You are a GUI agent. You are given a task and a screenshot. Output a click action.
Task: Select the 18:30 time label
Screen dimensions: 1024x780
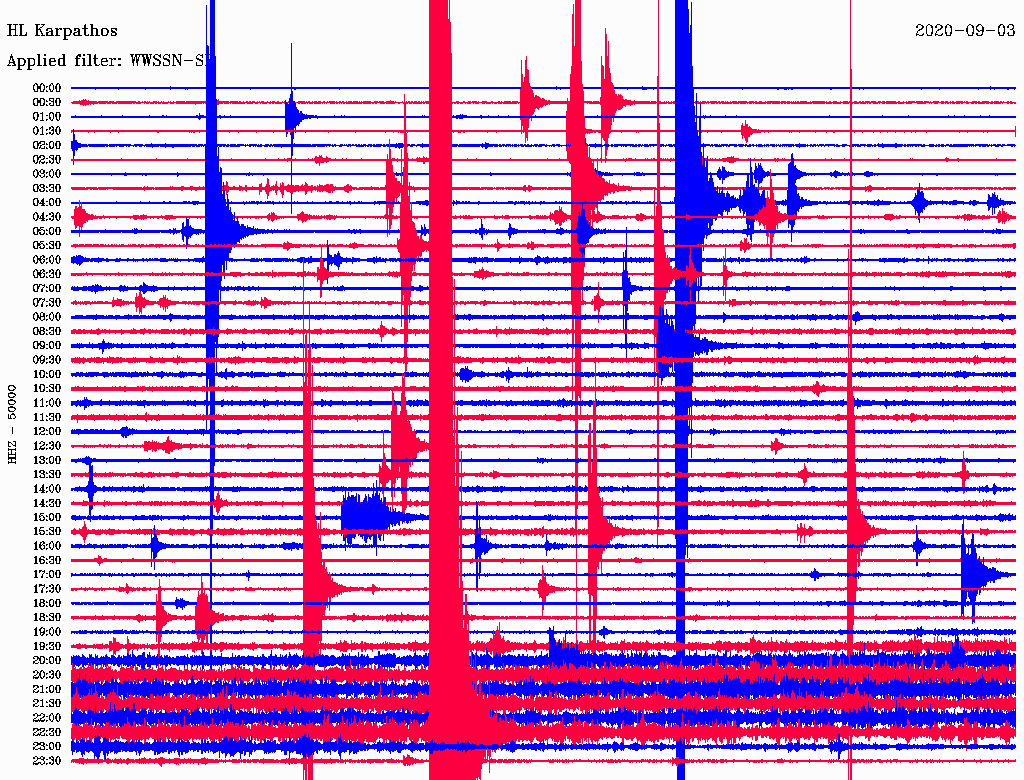(47, 618)
